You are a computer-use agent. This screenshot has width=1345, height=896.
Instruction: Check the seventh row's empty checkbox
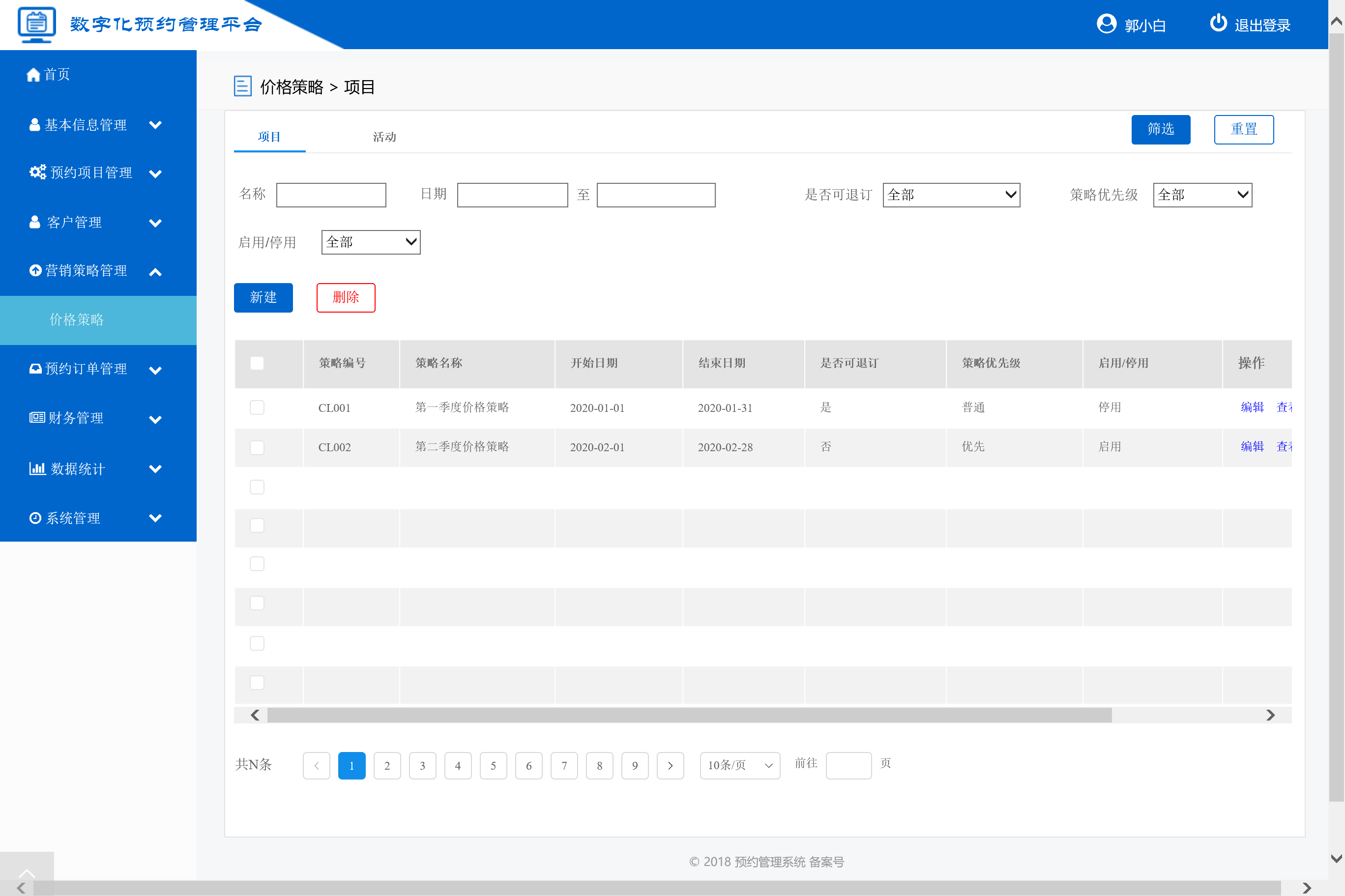(x=257, y=643)
